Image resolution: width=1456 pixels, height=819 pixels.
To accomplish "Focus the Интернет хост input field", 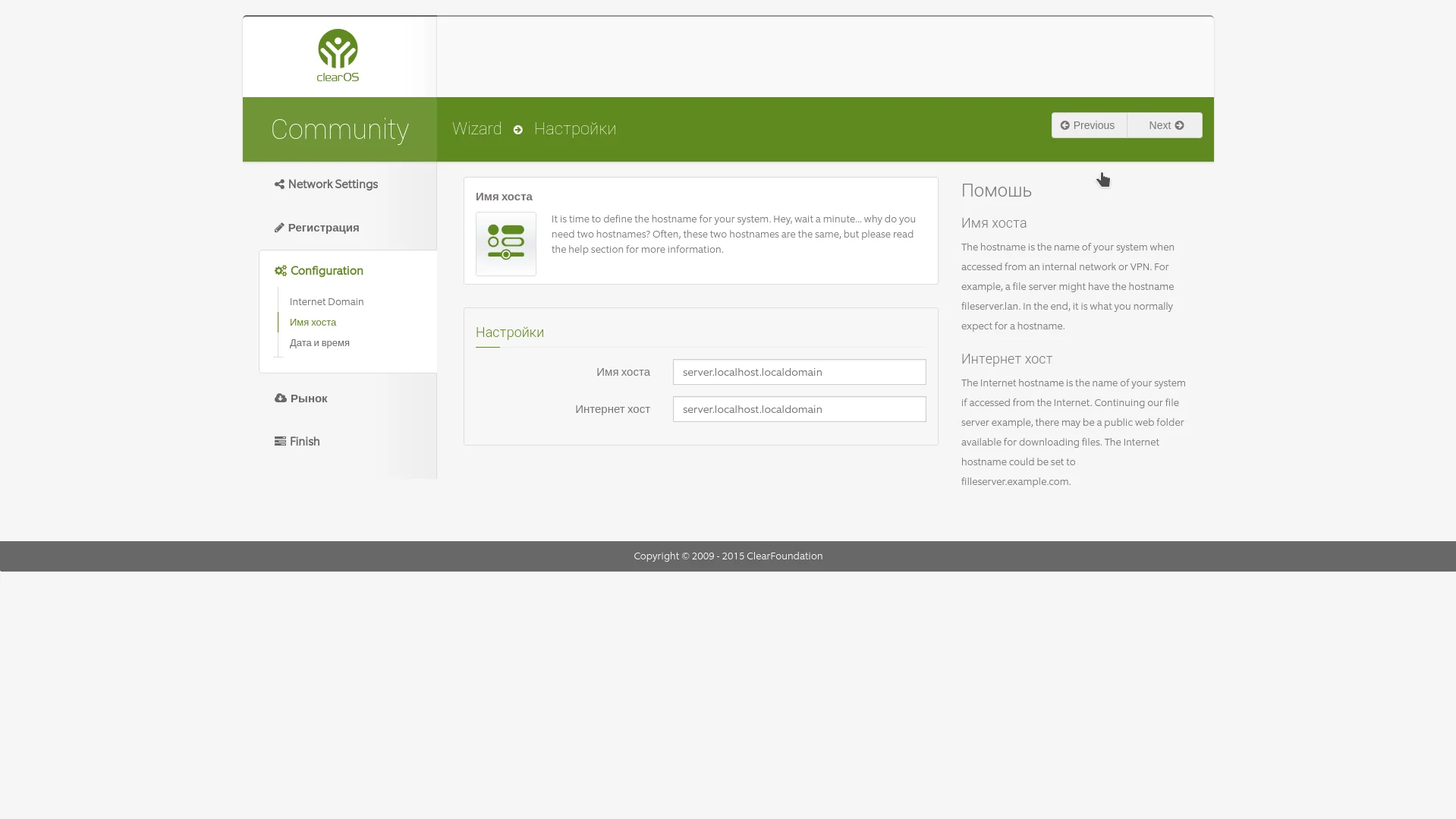I will click(x=799, y=409).
